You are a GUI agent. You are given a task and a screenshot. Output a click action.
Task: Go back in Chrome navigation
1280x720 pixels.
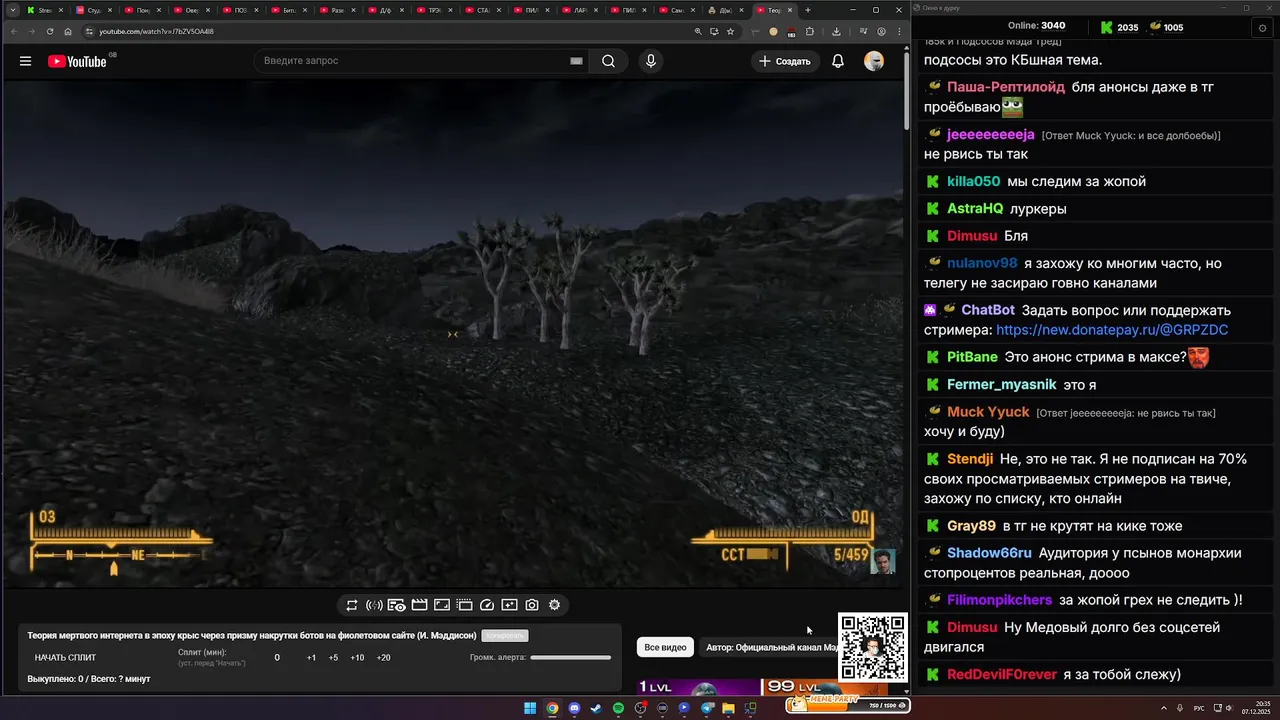[15, 31]
